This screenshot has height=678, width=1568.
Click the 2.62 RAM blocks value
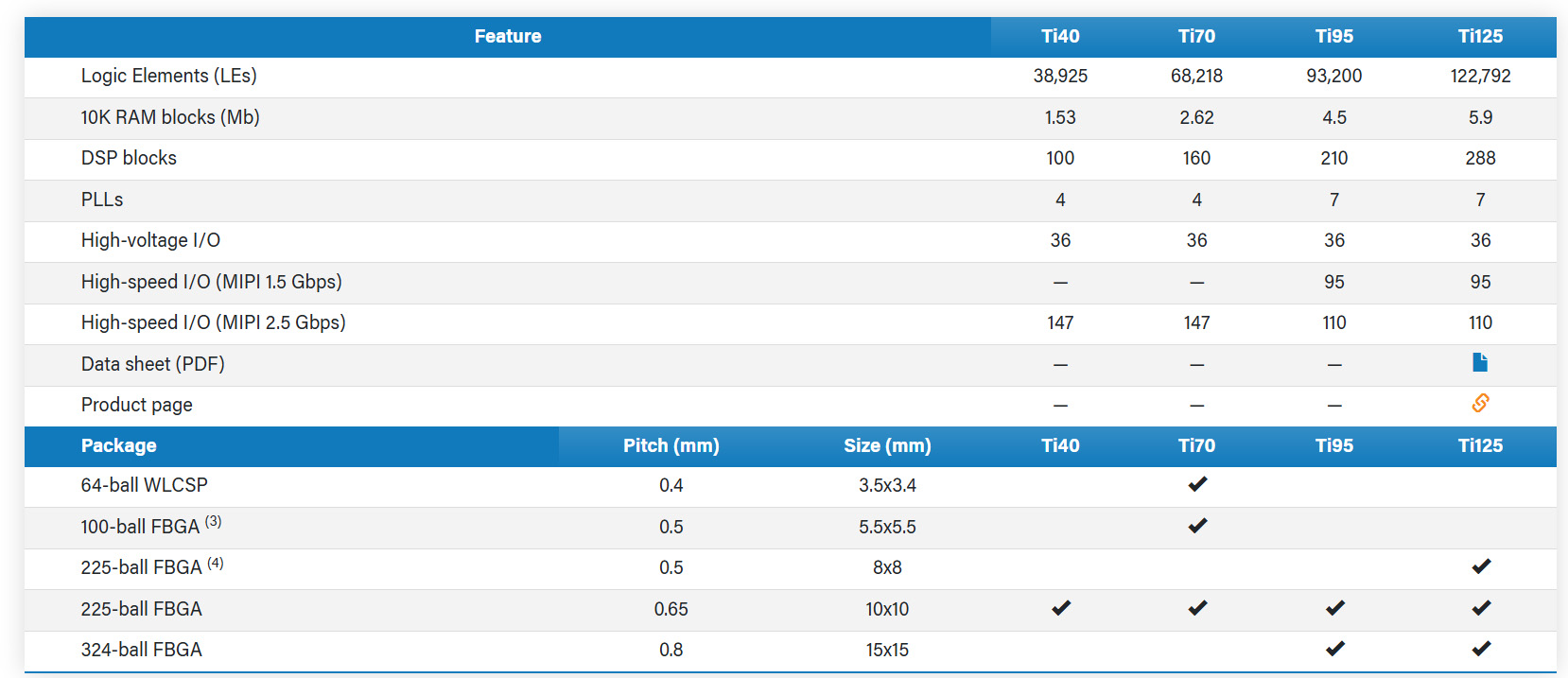[1196, 117]
